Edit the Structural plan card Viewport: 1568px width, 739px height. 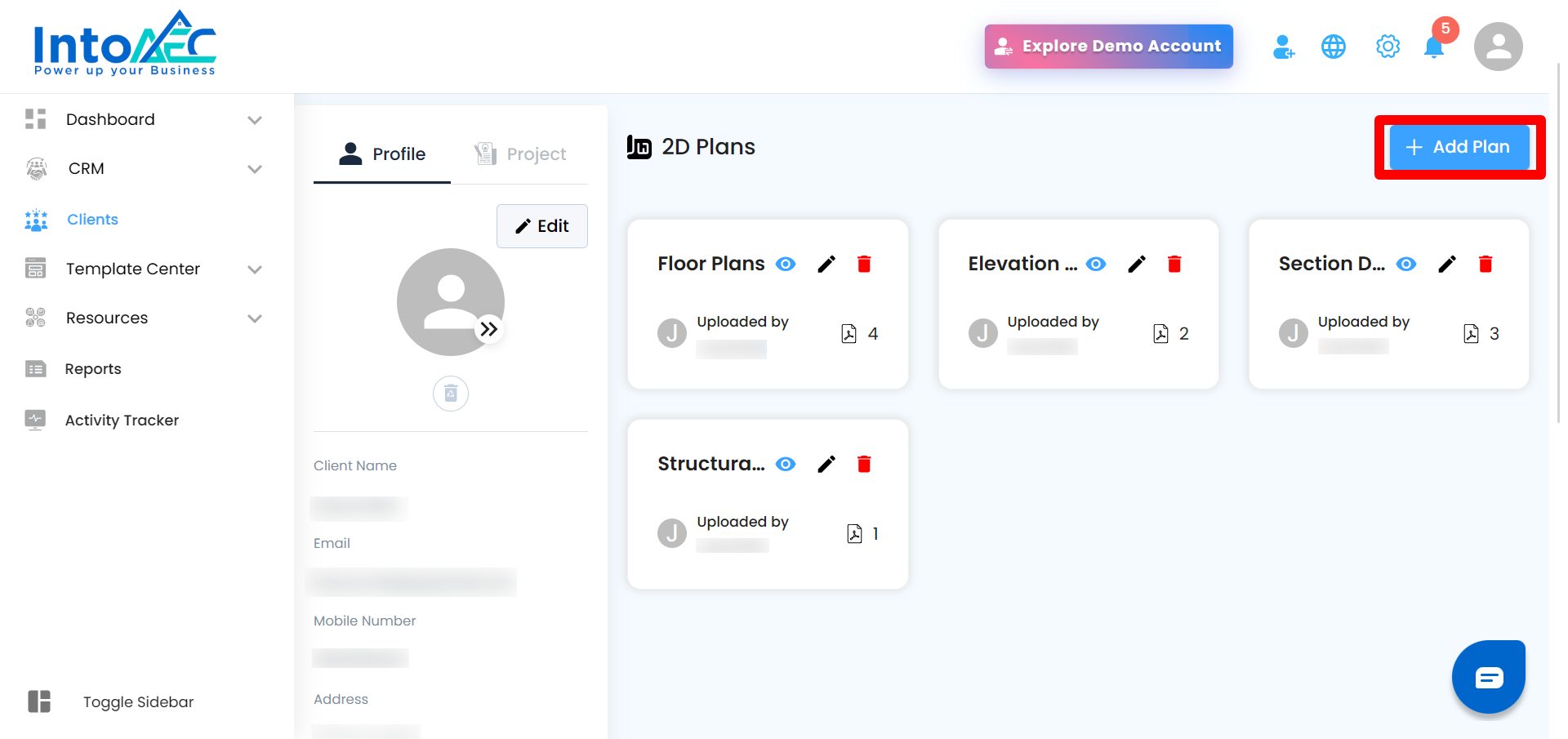point(826,464)
